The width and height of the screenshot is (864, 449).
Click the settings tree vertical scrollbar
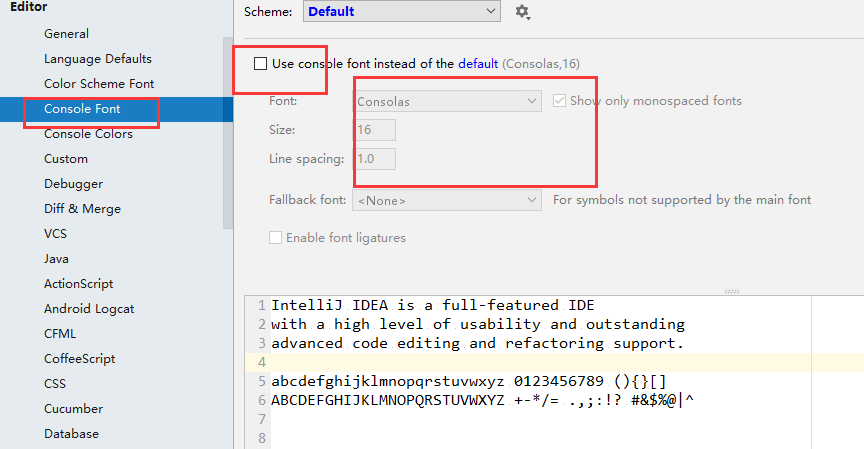pyautogui.click(x=228, y=133)
